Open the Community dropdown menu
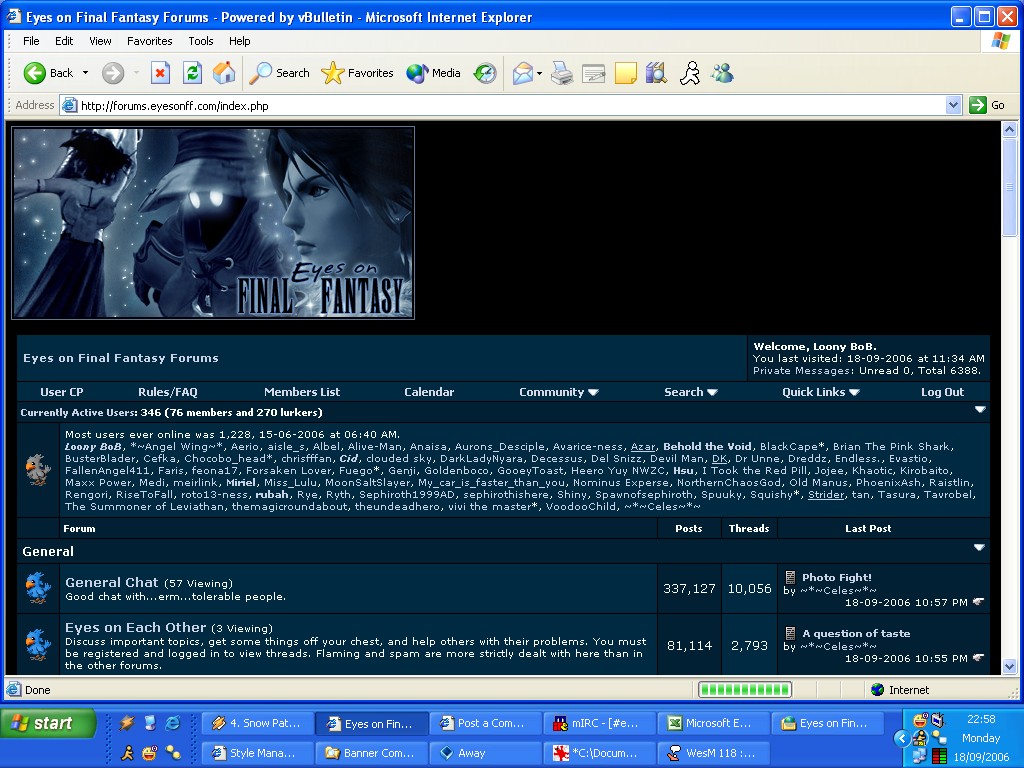Screen dimensions: 1024x768 (558, 392)
